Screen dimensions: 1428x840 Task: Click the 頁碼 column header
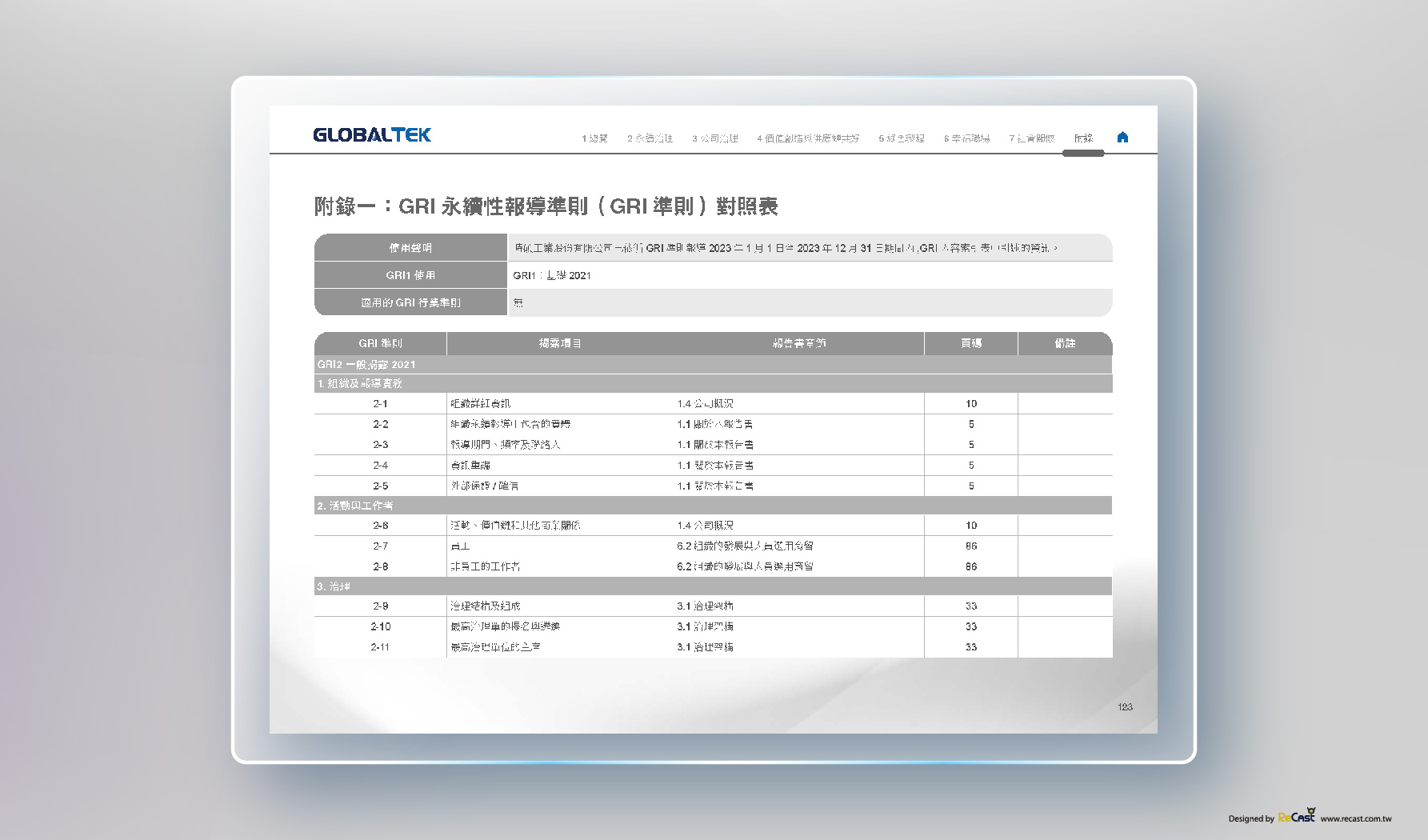click(971, 343)
